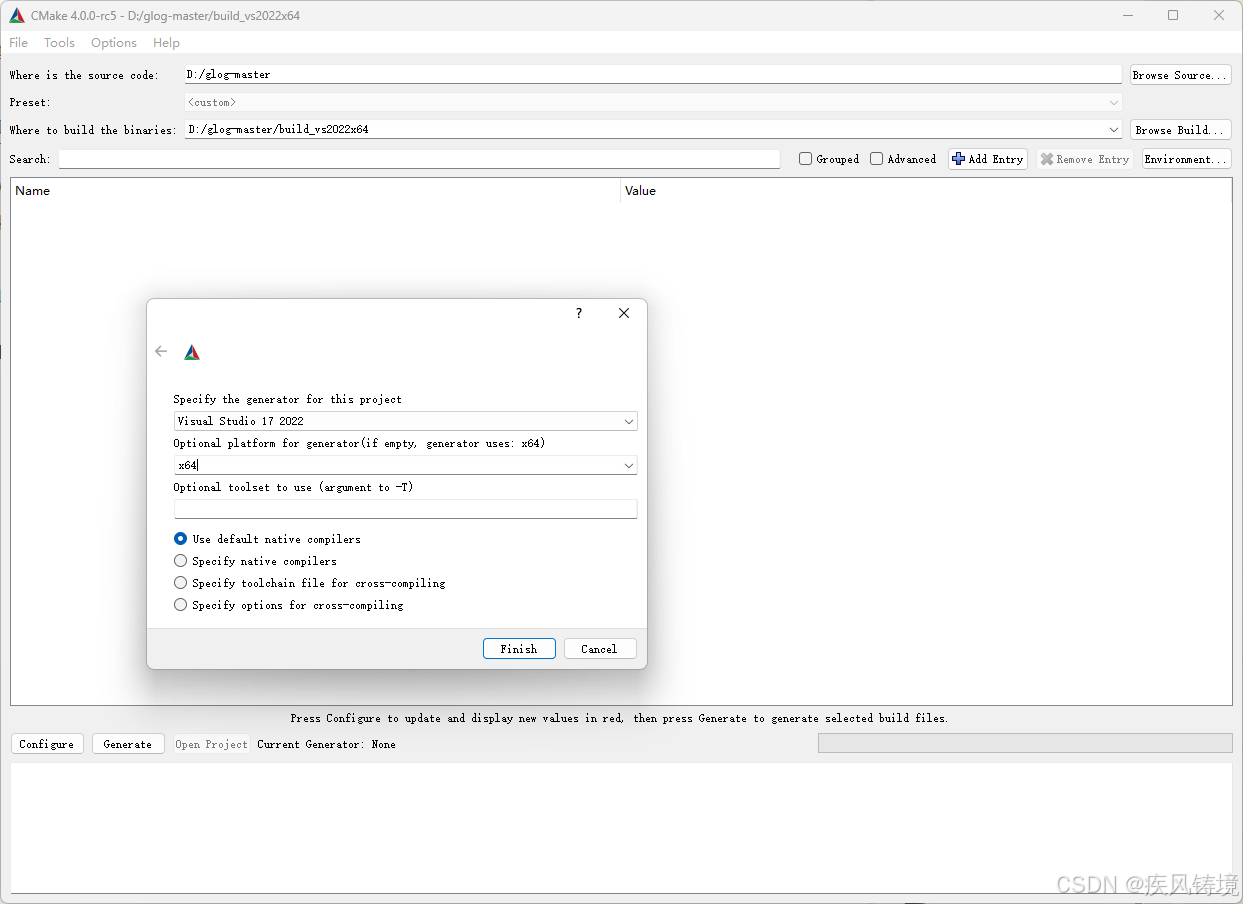Click the Cancel button in the dialog
This screenshot has height=904, width=1243.
point(599,649)
